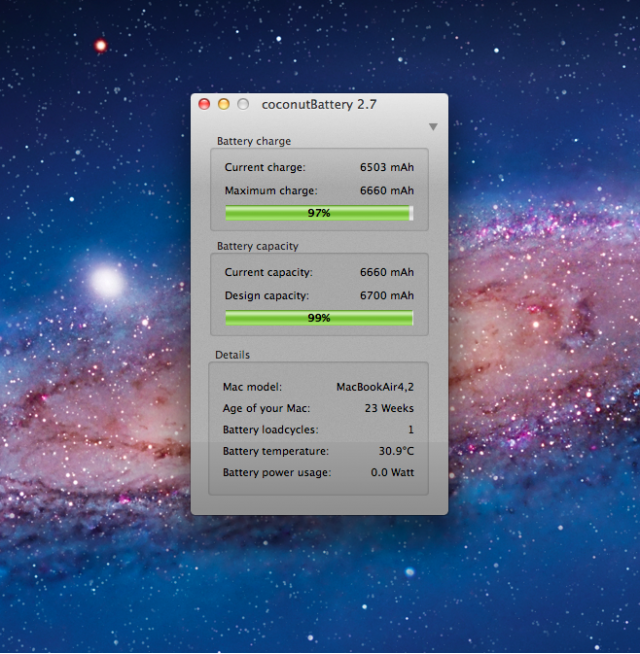Click the 99% battery capacity progress bar
Viewport: 640px width, 654px height.
(319, 318)
